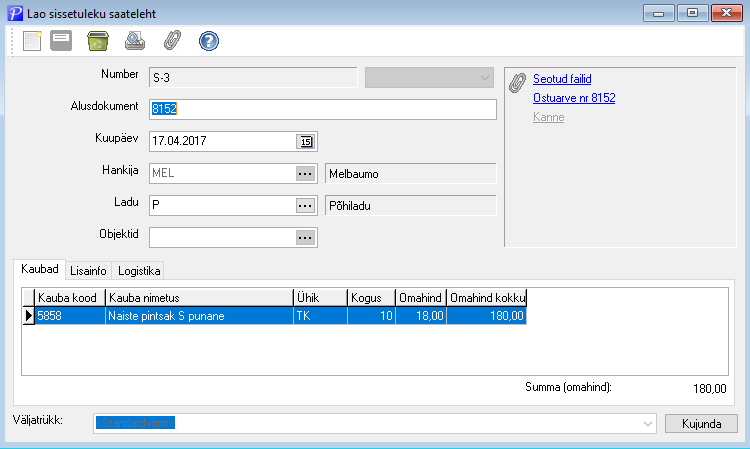750x449 pixels.
Task: Open the Seotud failid link
Action: [562, 79]
